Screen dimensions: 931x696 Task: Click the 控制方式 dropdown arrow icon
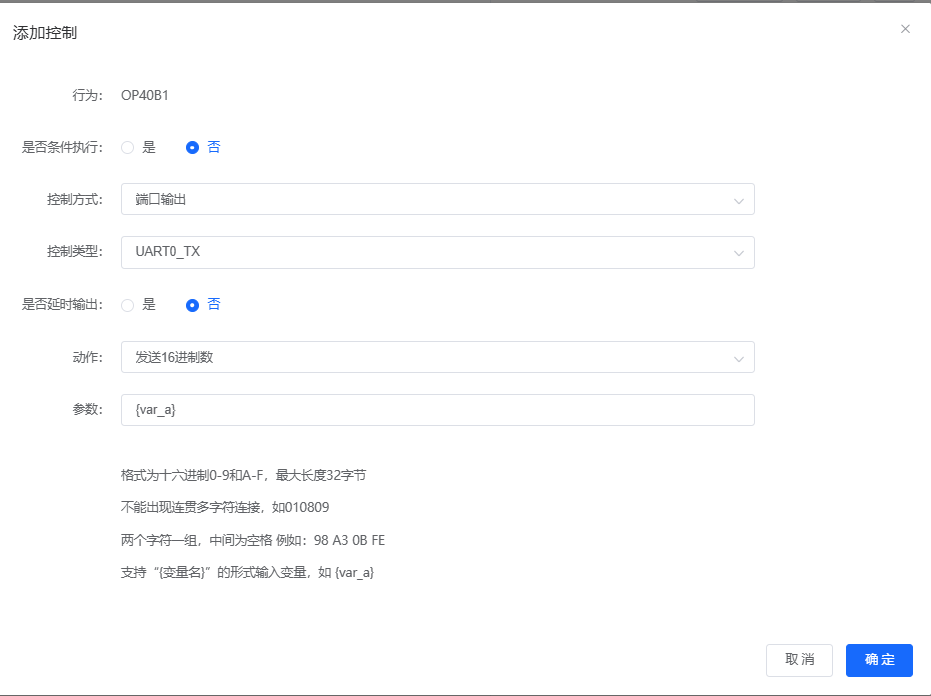coord(739,199)
